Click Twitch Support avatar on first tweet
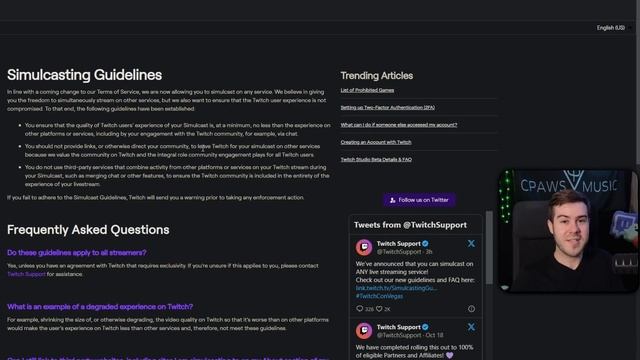 (x=364, y=247)
